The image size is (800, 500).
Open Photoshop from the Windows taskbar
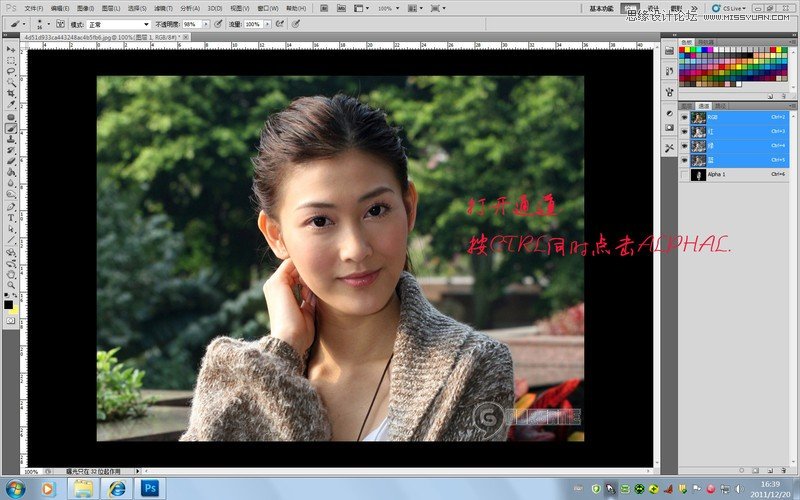pos(150,488)
